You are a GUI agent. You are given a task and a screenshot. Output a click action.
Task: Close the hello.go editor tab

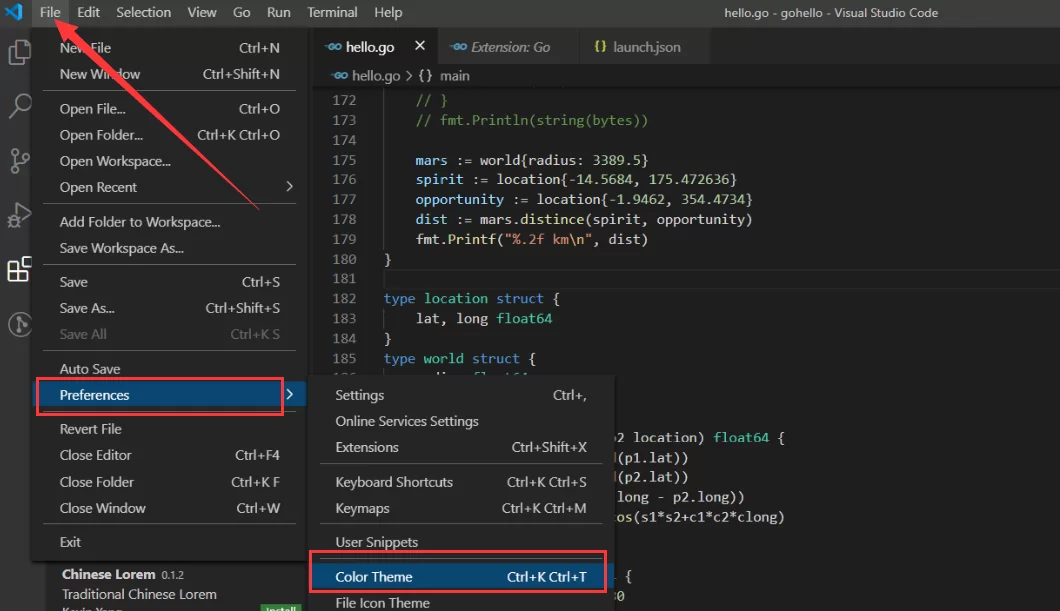click(x=419, y=46)
